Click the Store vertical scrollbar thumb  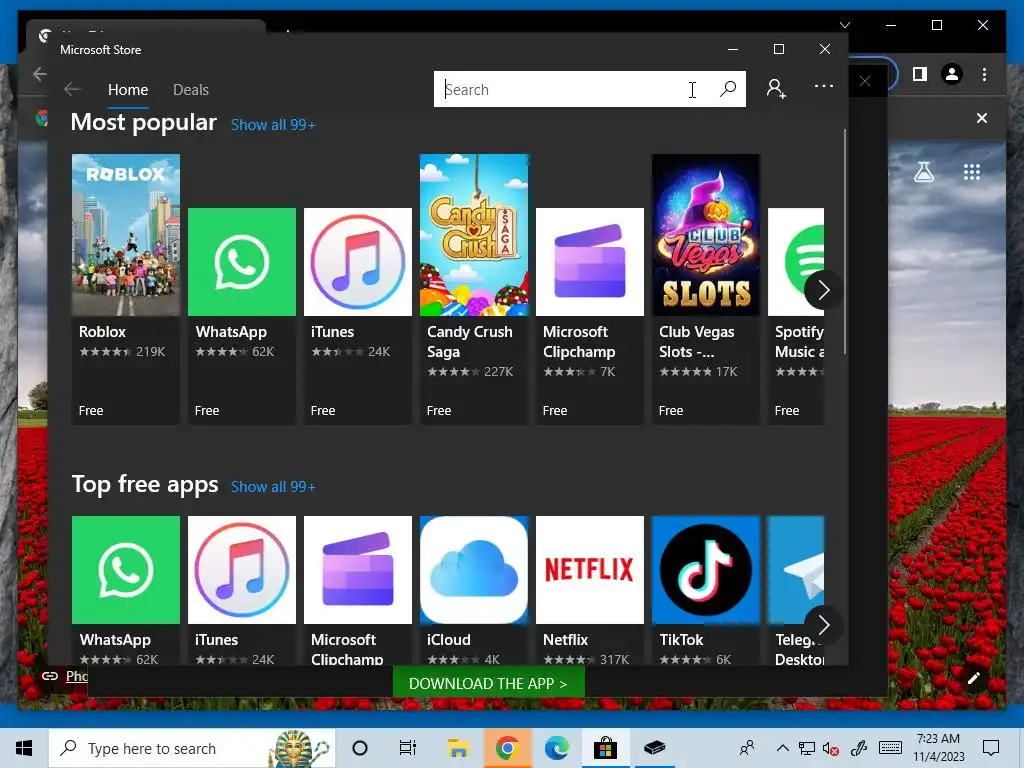(x=845, y=242)
